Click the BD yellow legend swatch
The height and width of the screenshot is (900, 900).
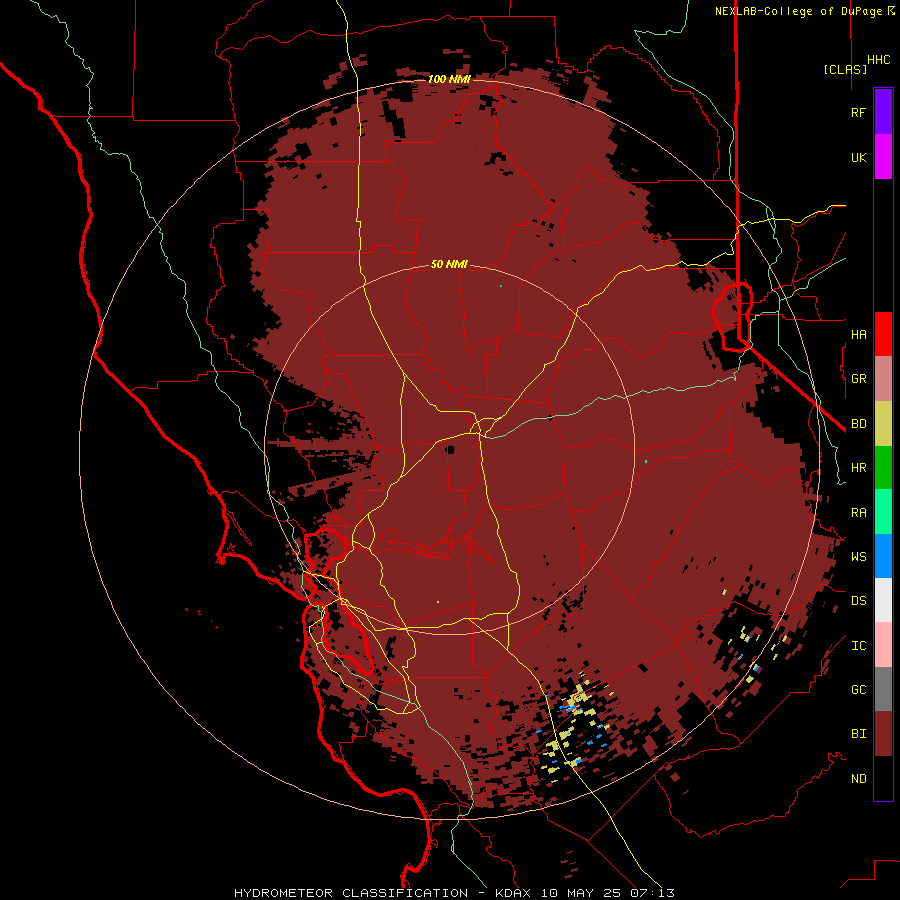pos(883,424)
